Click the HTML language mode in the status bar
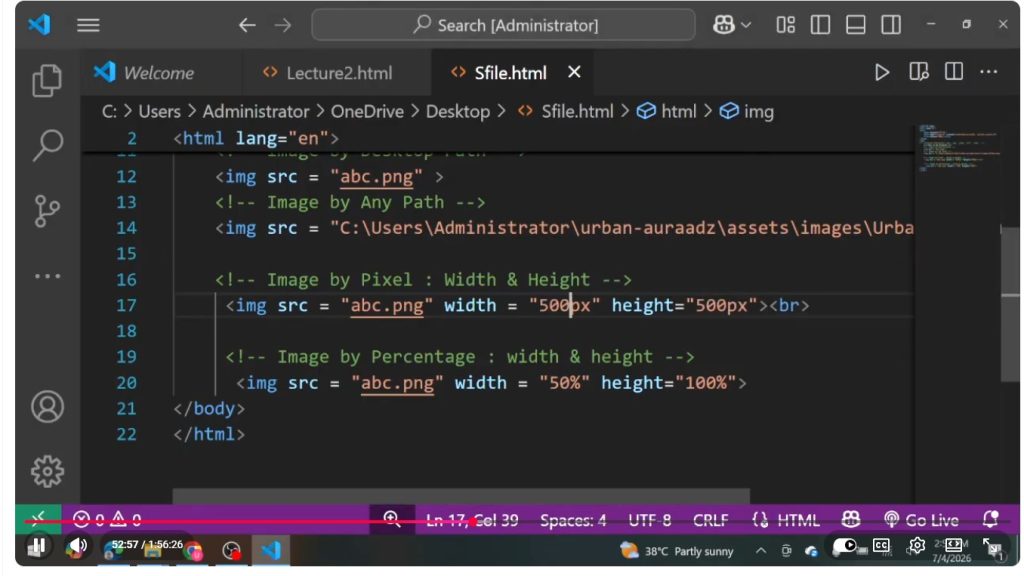Viewport: 1024px width, 576px height. (786, 520)
